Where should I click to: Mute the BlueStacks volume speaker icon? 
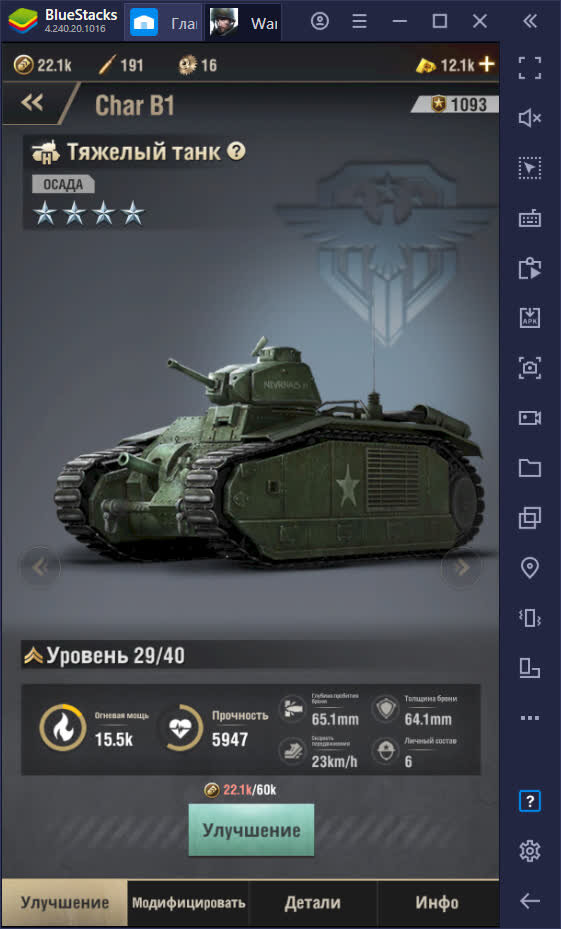coord(530,118)
